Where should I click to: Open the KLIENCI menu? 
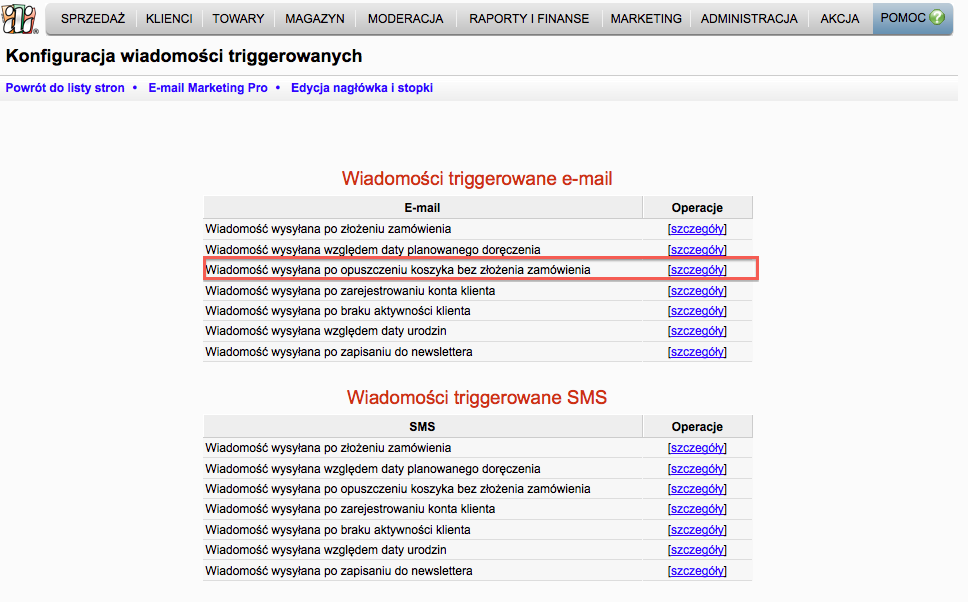pyautogui.click(x=169, y=19)
